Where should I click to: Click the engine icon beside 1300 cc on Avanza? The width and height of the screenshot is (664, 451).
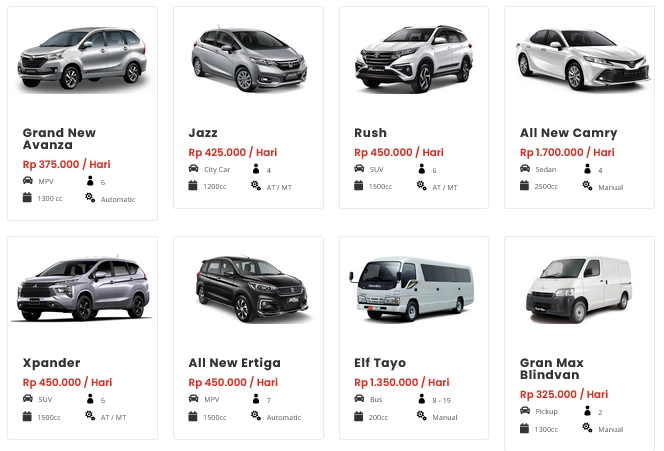pos(27,198)
